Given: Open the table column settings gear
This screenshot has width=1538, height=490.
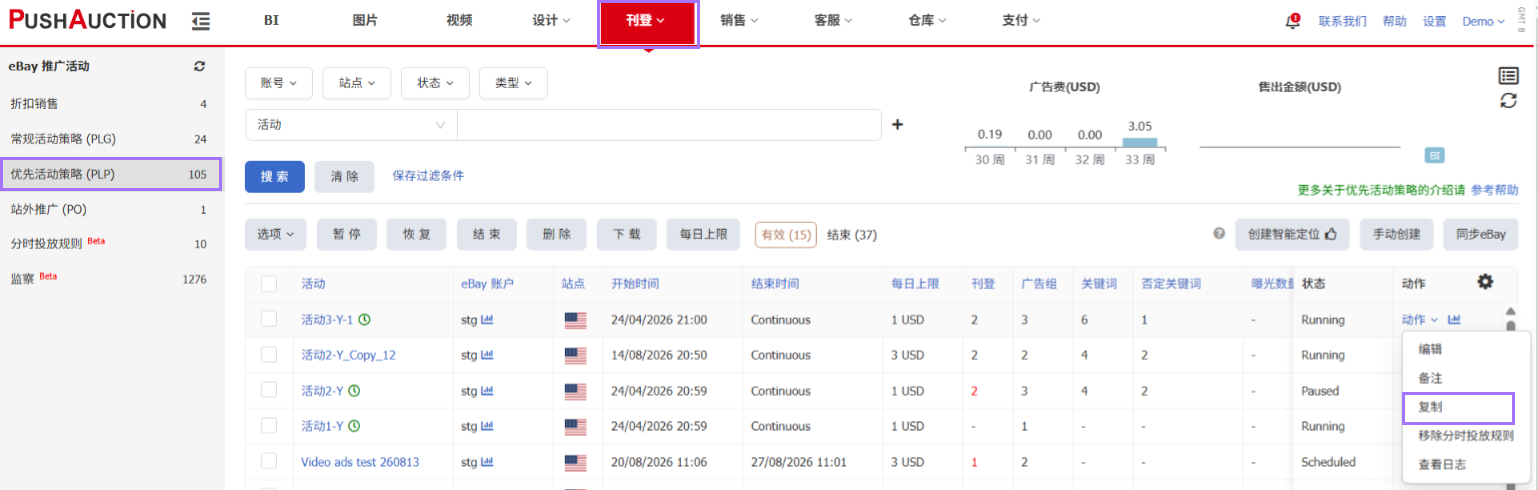Looking at the screenshot, I should coord(1485,282).
